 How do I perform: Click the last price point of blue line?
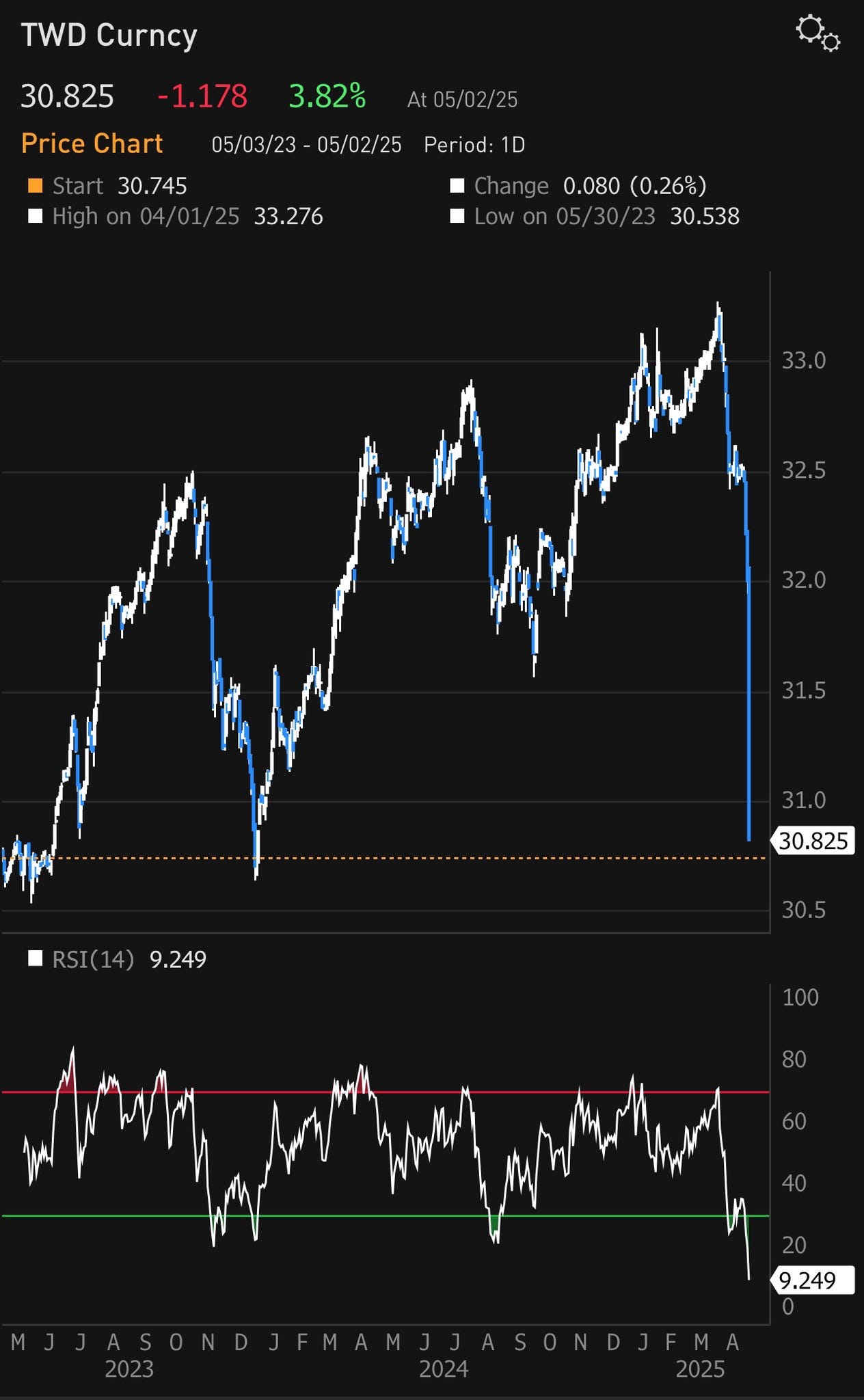click(x=749, y=839)
